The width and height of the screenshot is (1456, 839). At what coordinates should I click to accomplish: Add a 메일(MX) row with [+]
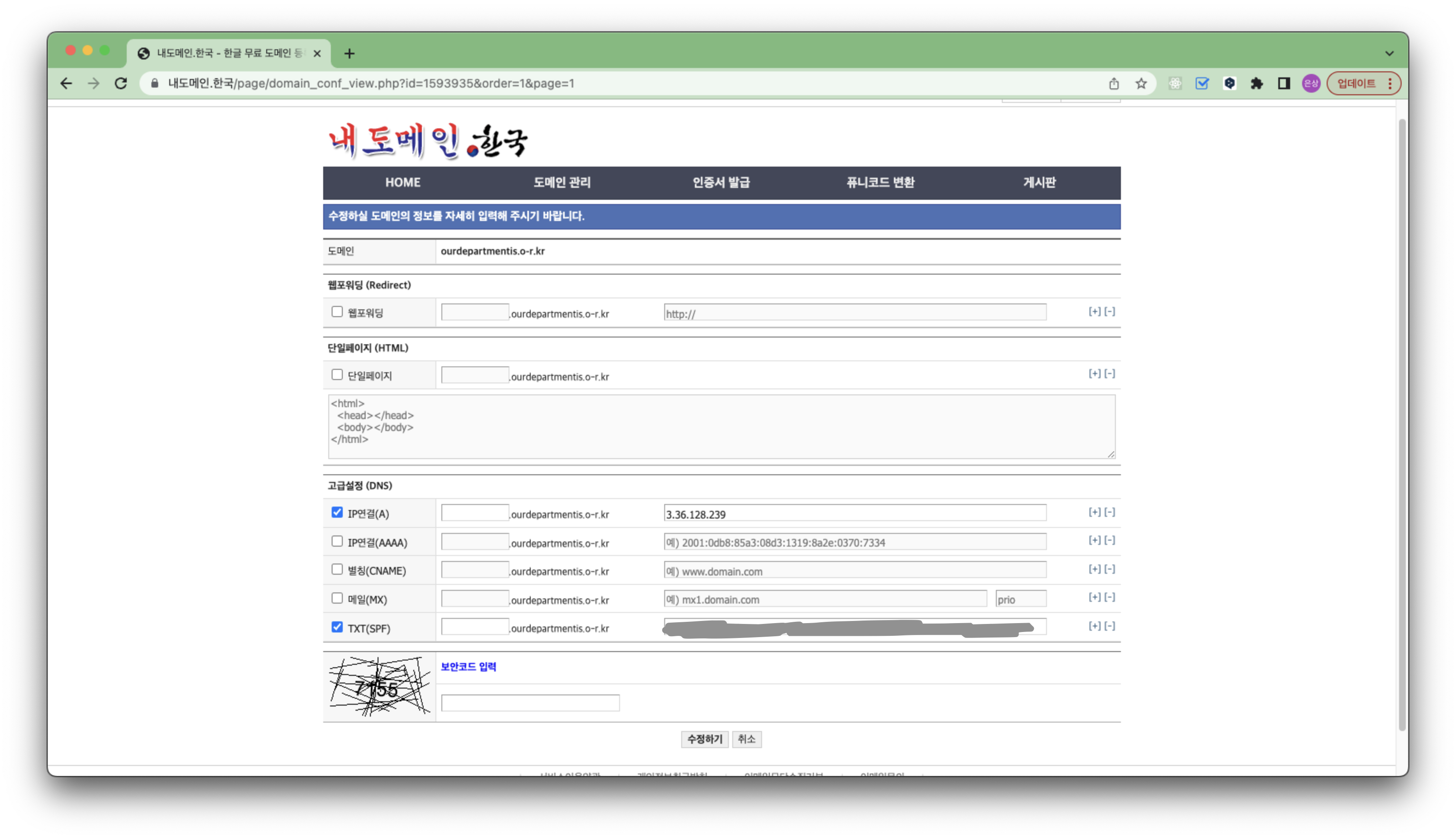tap(1094, 598)
